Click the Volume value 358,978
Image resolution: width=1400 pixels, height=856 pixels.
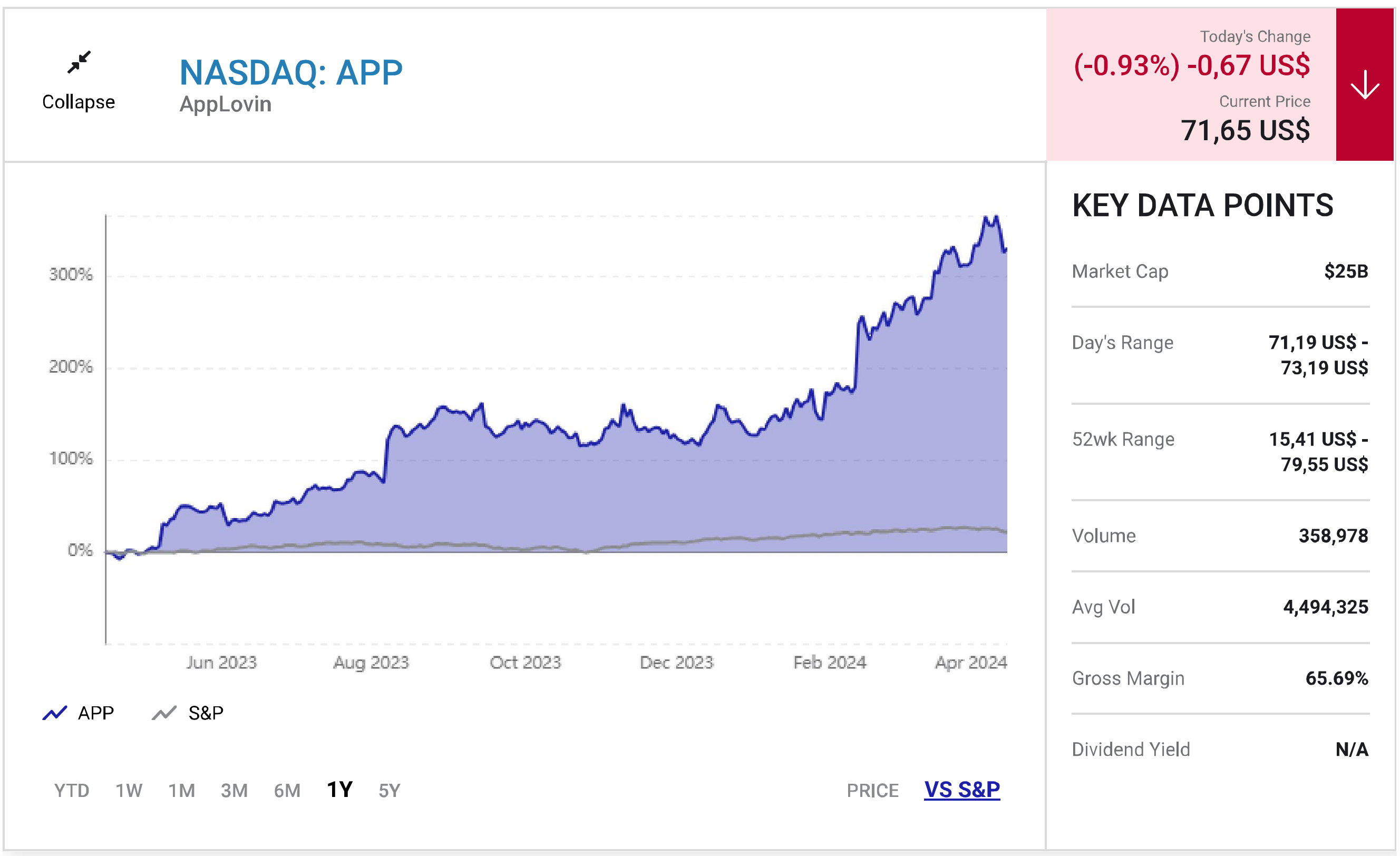[x=1334, y=536]
